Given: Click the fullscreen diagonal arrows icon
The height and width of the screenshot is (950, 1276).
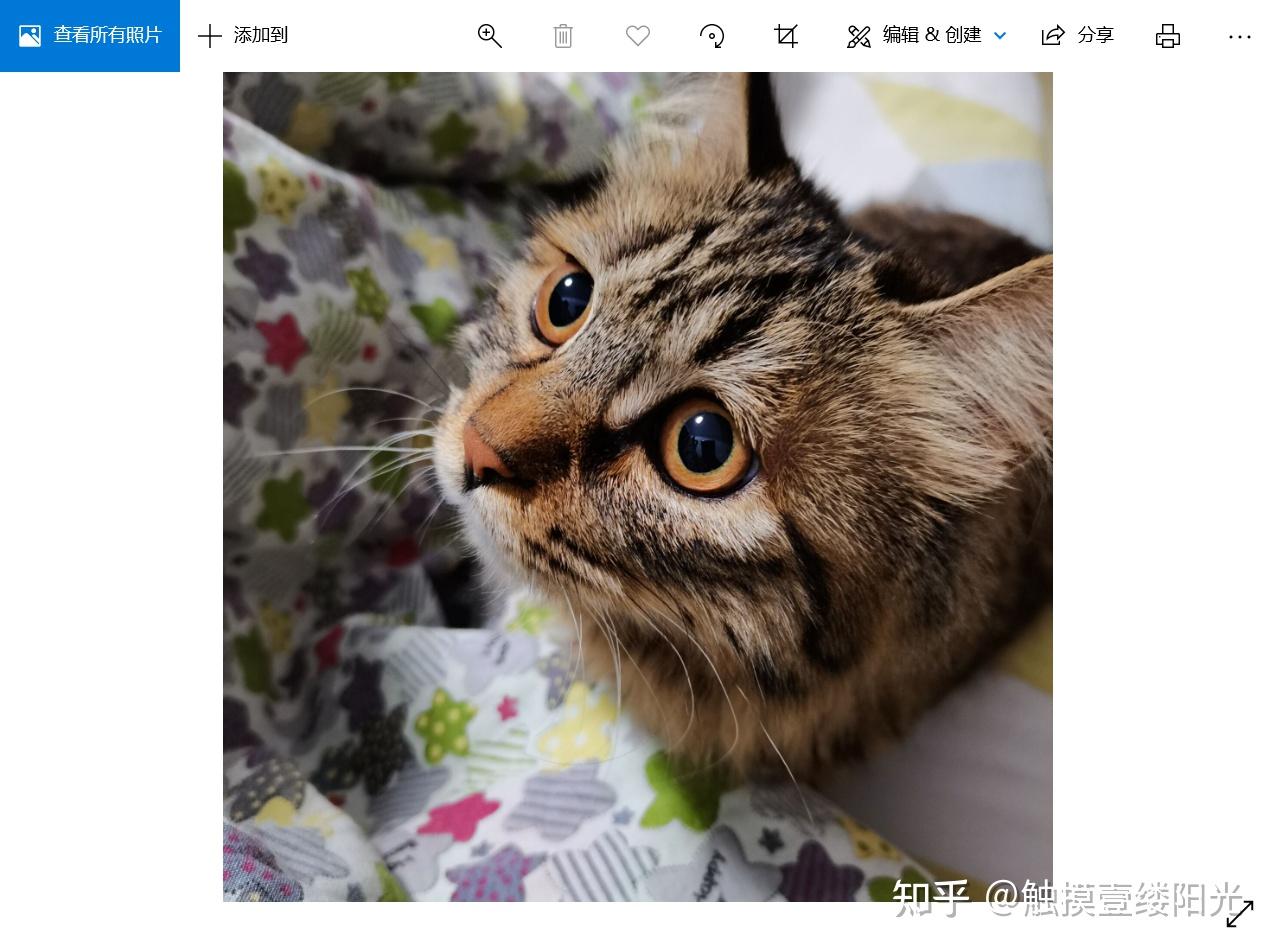Looking at the screenshot, I should click(x=1240, y=913).
